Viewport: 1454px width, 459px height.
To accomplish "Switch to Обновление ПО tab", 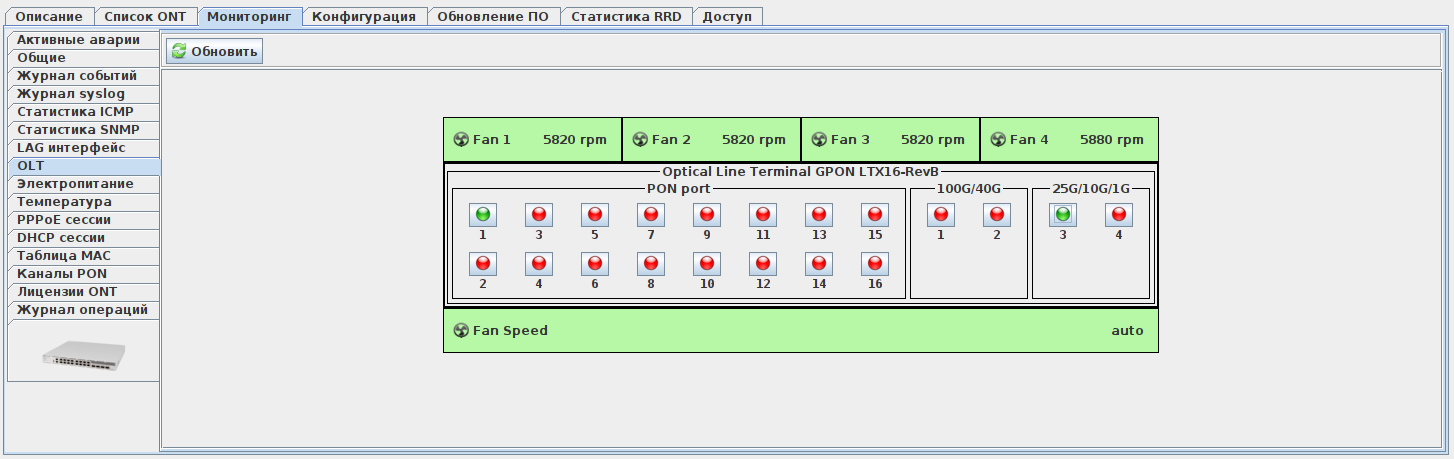I will click(494, 17).
